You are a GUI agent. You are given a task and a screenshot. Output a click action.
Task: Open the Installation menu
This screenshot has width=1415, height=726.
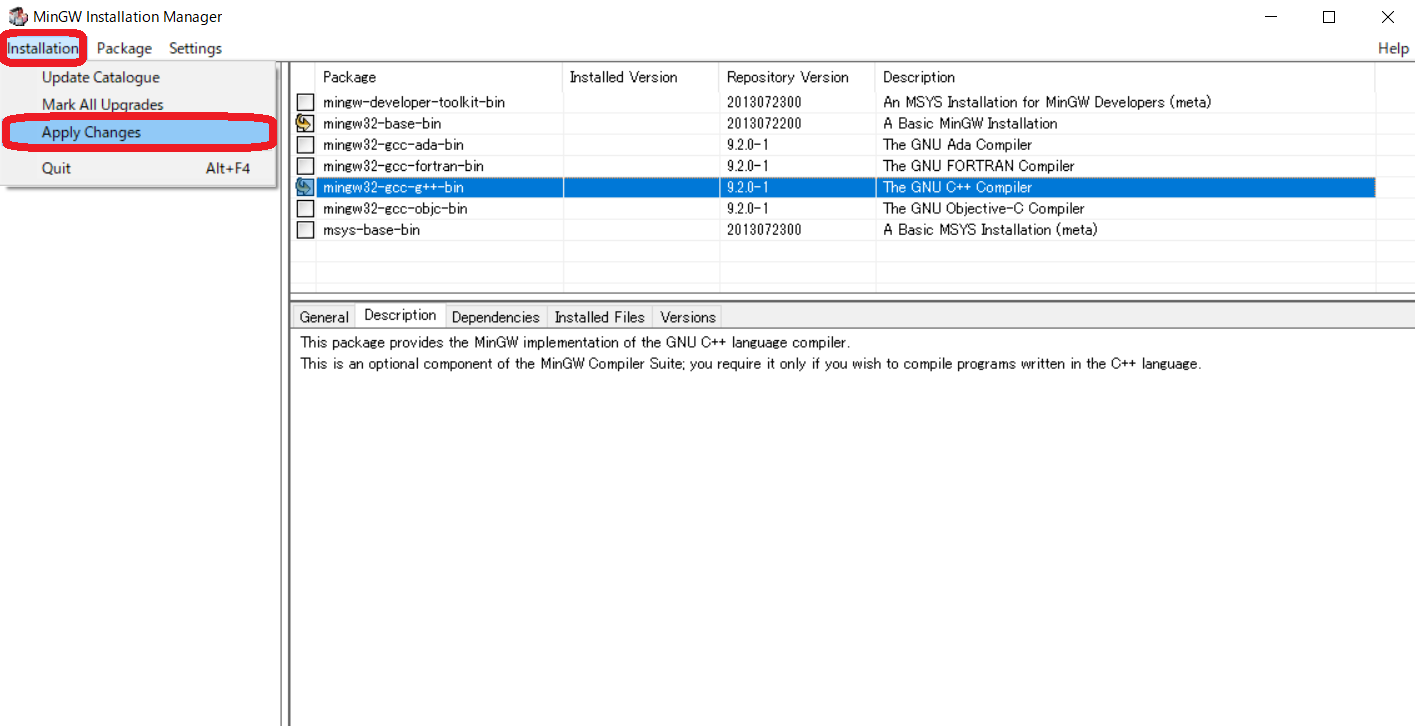tap(43, 48)
